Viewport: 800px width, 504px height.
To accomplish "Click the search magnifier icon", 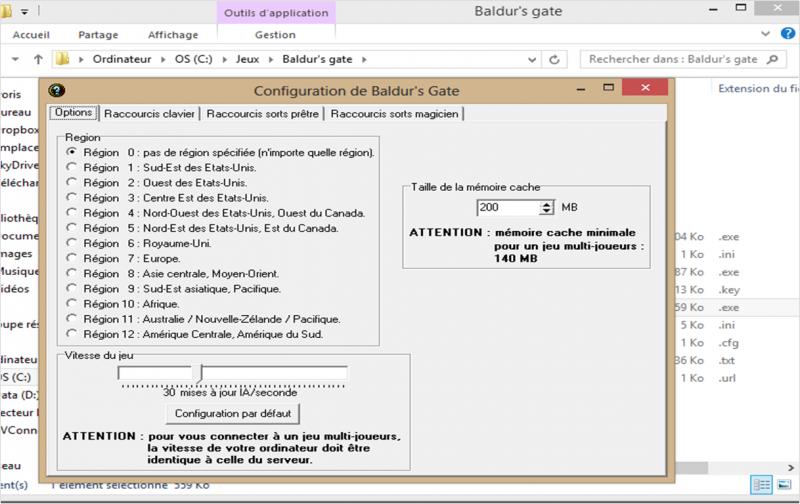I will point(773,59).
